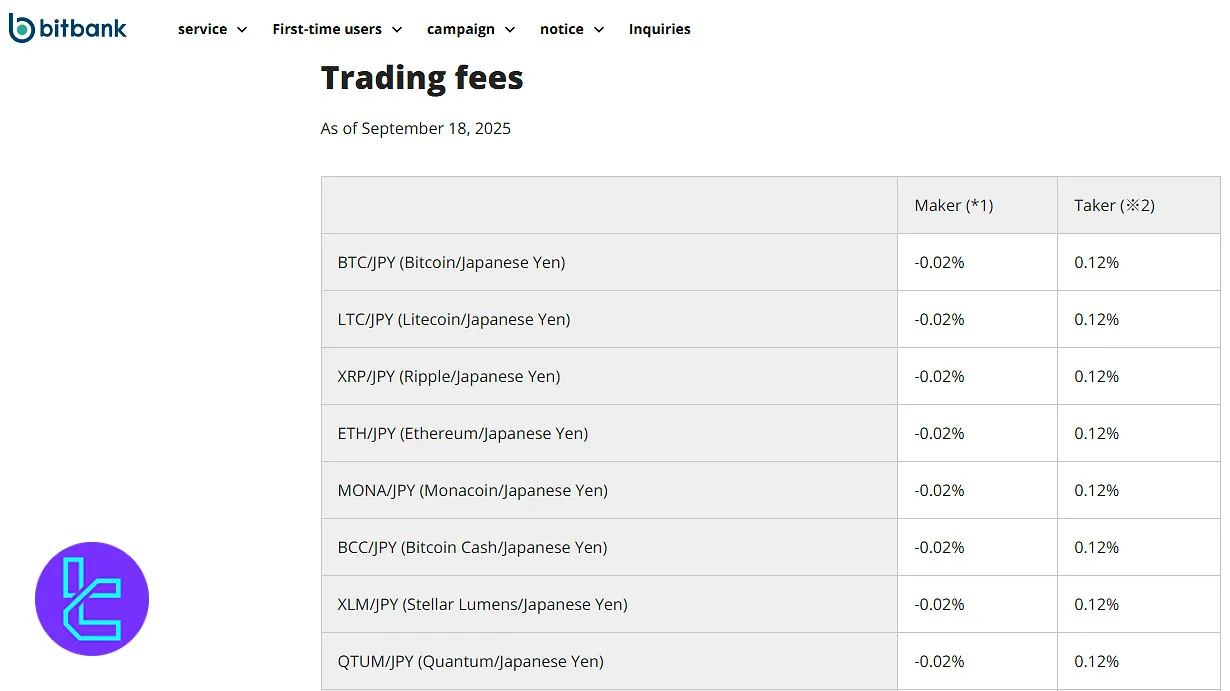Expand the campaign dropdown chevron
Screen dimensions: 1230x691
(510, 30)
